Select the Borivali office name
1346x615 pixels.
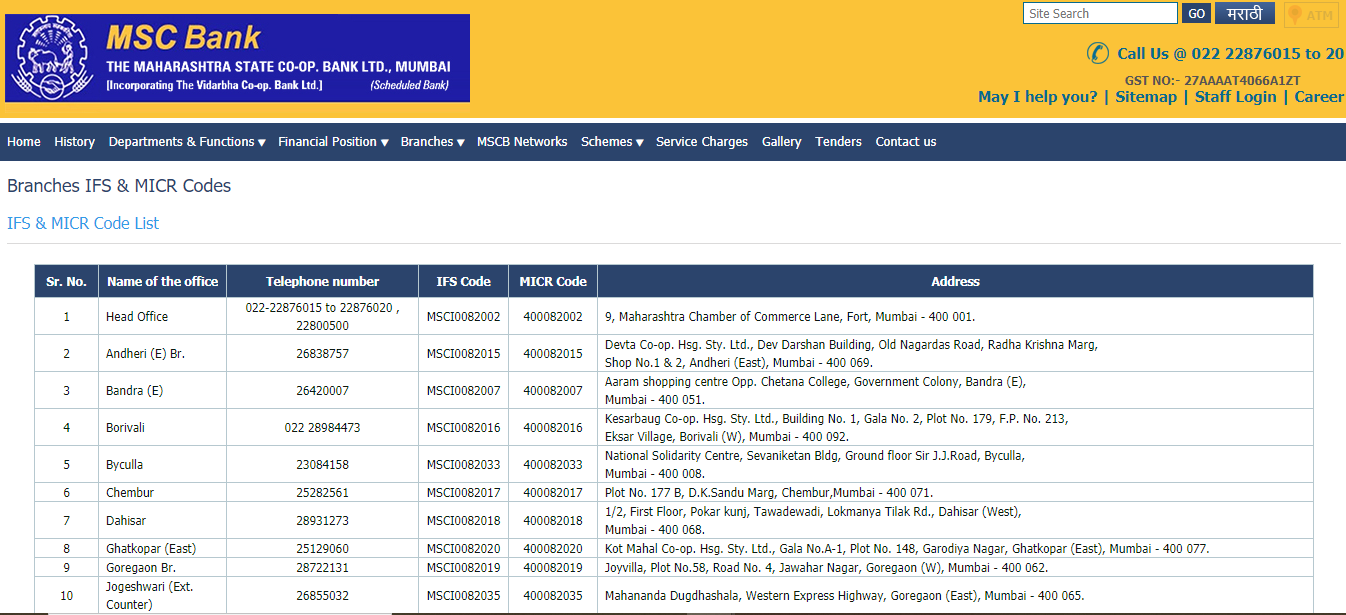[x=125, y=428]
